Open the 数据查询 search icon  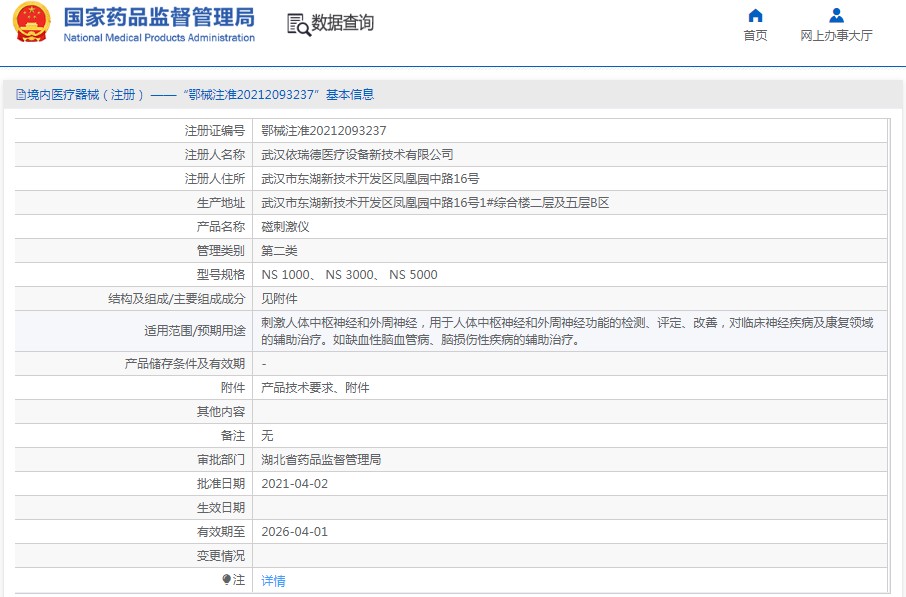coord(299,24)
